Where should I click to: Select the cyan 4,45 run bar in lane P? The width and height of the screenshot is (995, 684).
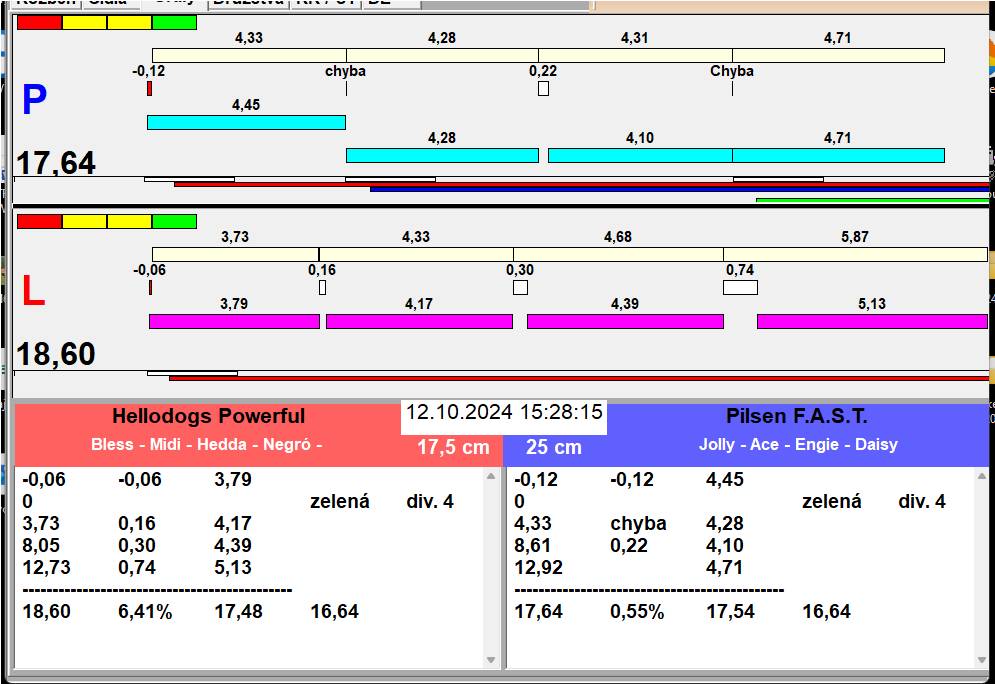coord(246,122)
